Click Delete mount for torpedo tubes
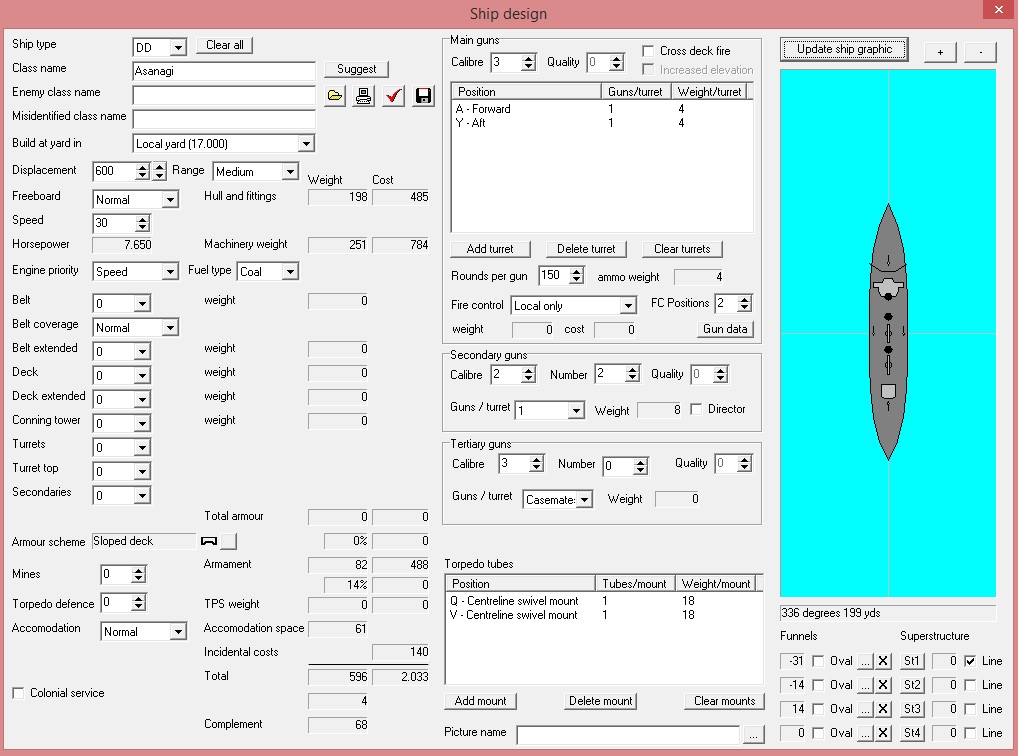The image size is (1018, 756). point(601,701)
